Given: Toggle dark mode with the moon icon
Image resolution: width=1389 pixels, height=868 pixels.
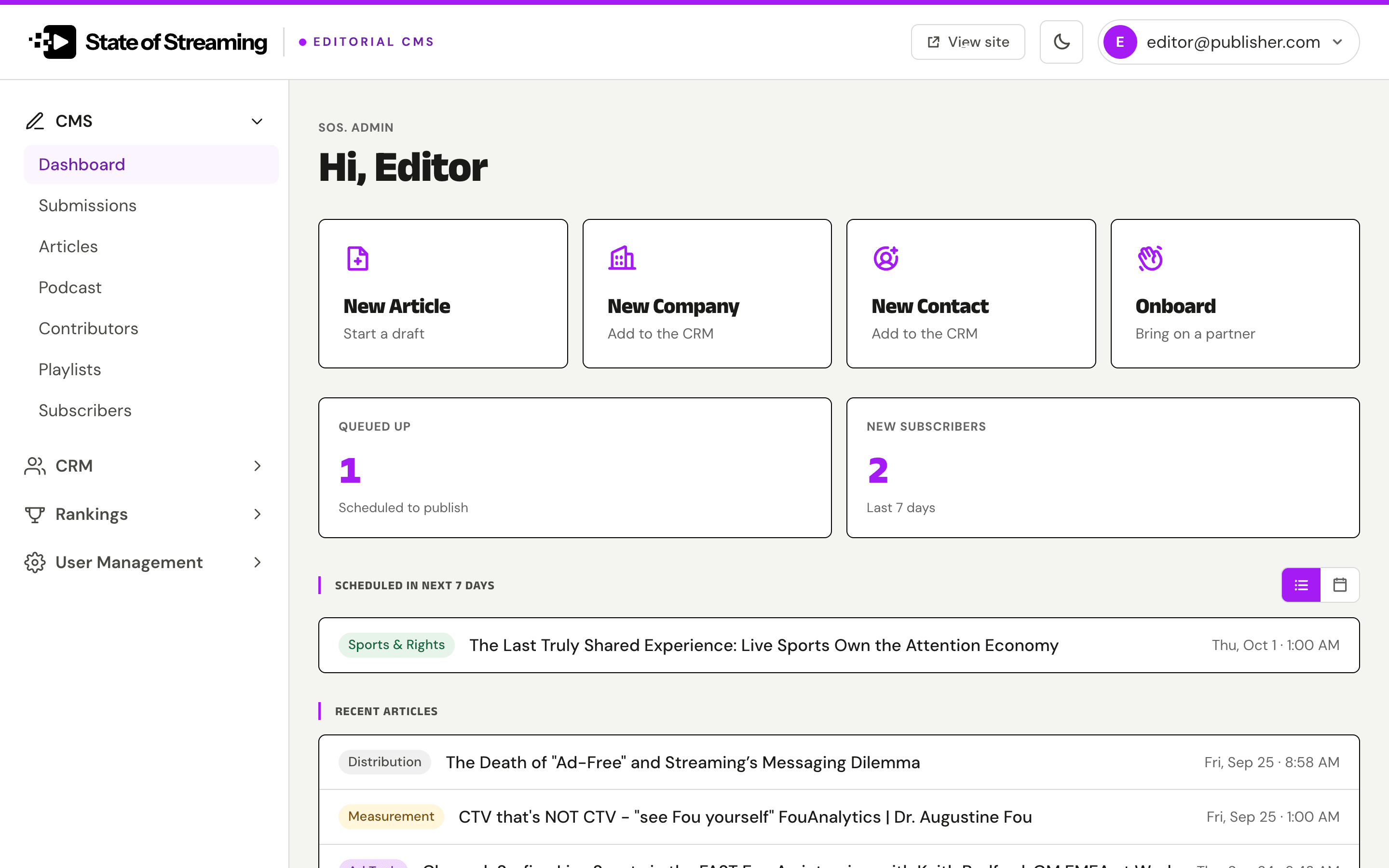Looking at the screenshot, I should tap(1061, 42).
